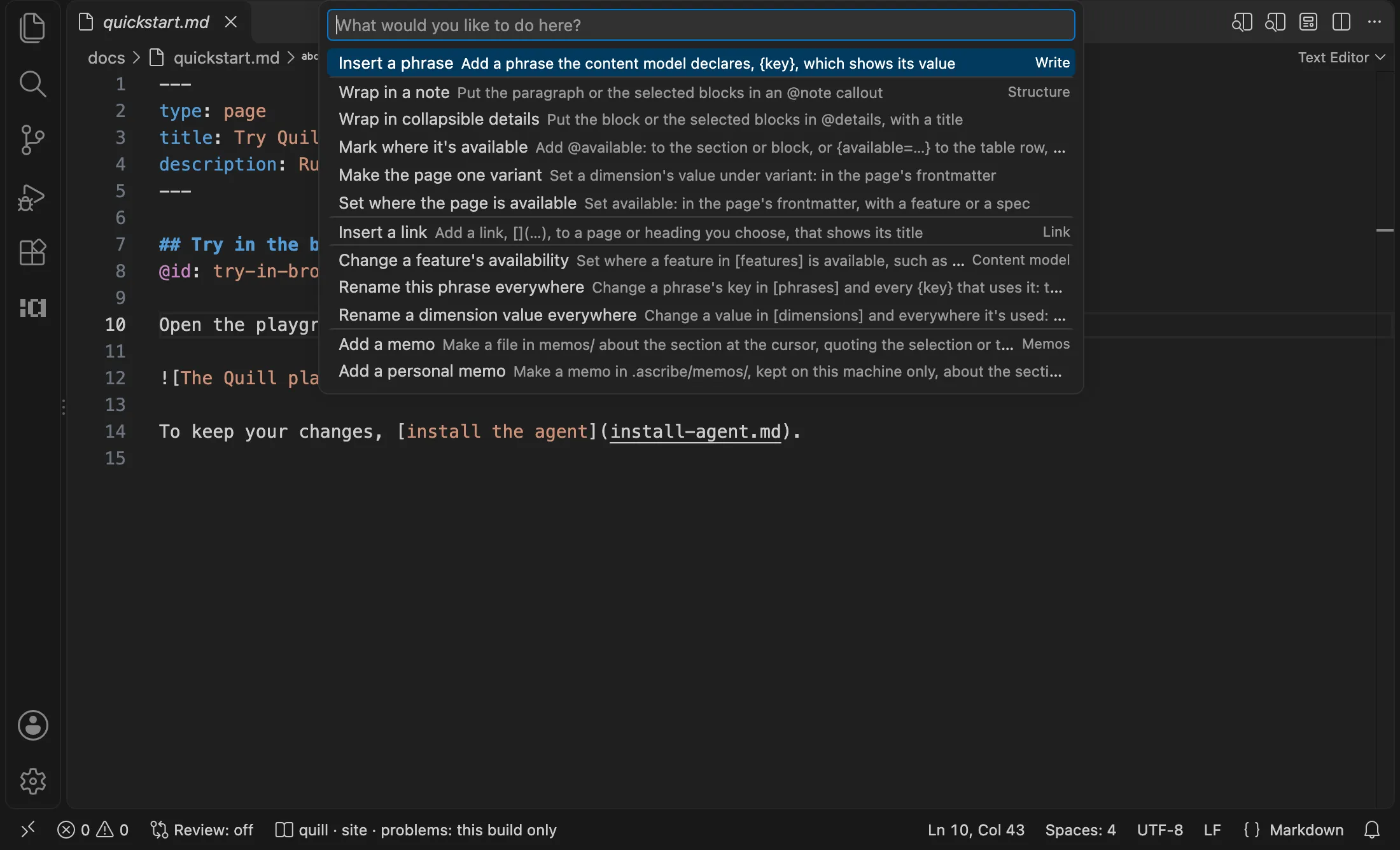Open the Run and Debug view
Viewport: 1400px width, 850px height.
[x=32, y=197]
